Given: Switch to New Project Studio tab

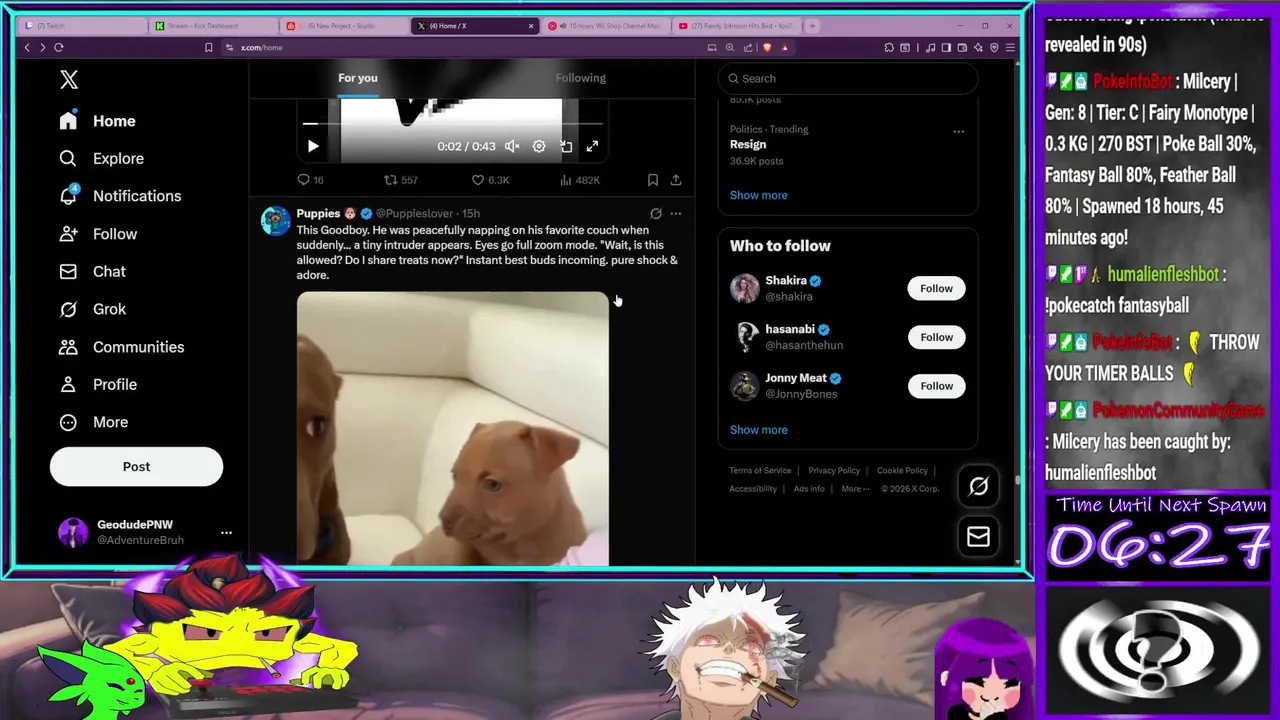Looking at the screenshot, I should point(344,25).
